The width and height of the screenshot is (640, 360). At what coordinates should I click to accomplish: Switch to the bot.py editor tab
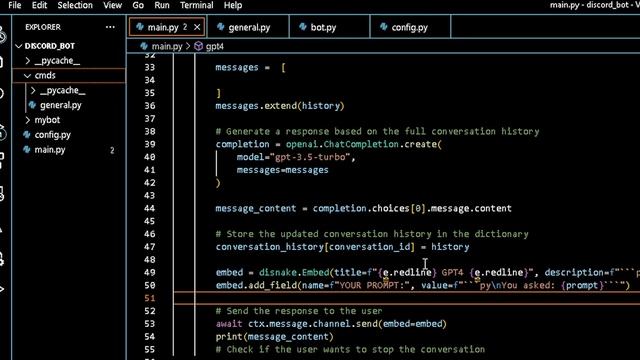(329, 27)
